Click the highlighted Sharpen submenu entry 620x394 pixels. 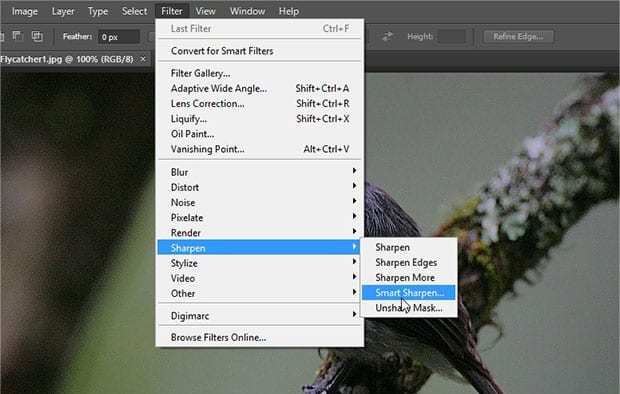260,248
